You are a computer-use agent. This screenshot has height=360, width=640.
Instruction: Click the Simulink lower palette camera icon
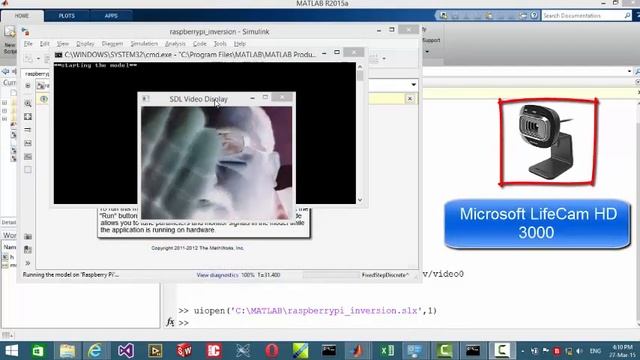point(28,236)
